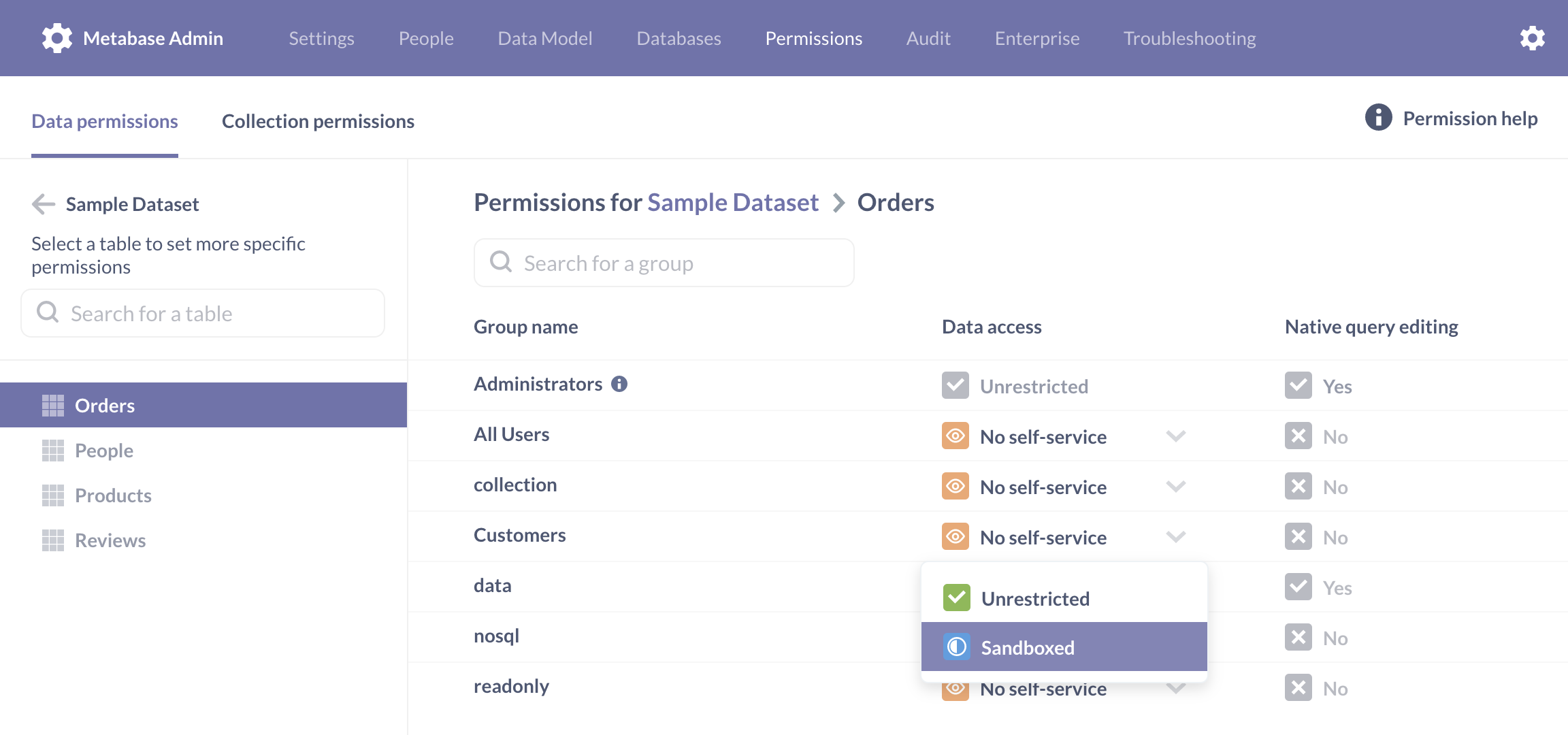This screenshot has height=735, width=1568.
Task: Click the Search for a group field
Action: (x=664, y=263)
